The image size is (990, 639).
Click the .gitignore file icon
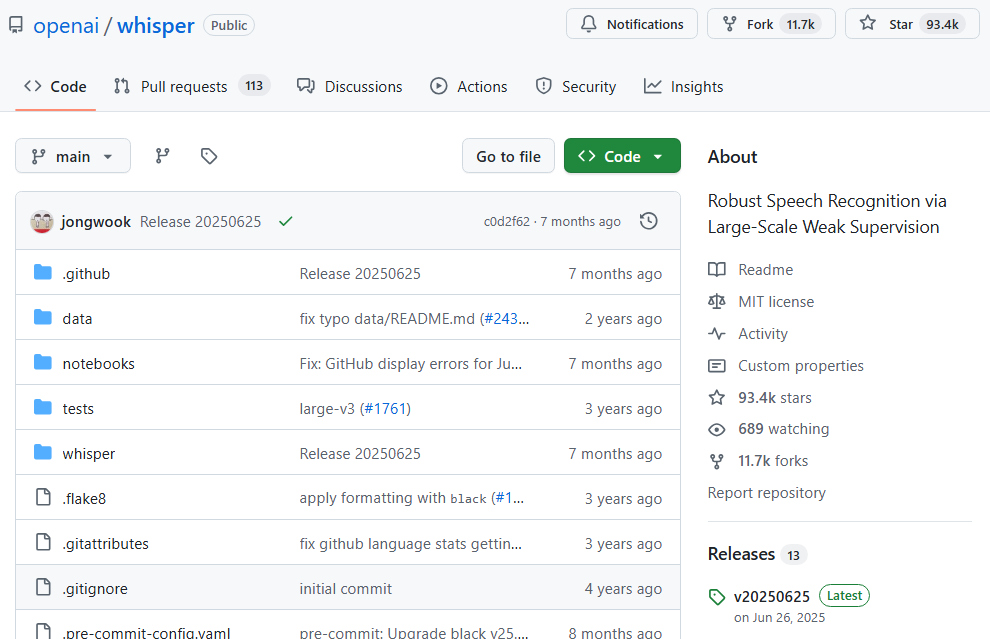[43, 587]
